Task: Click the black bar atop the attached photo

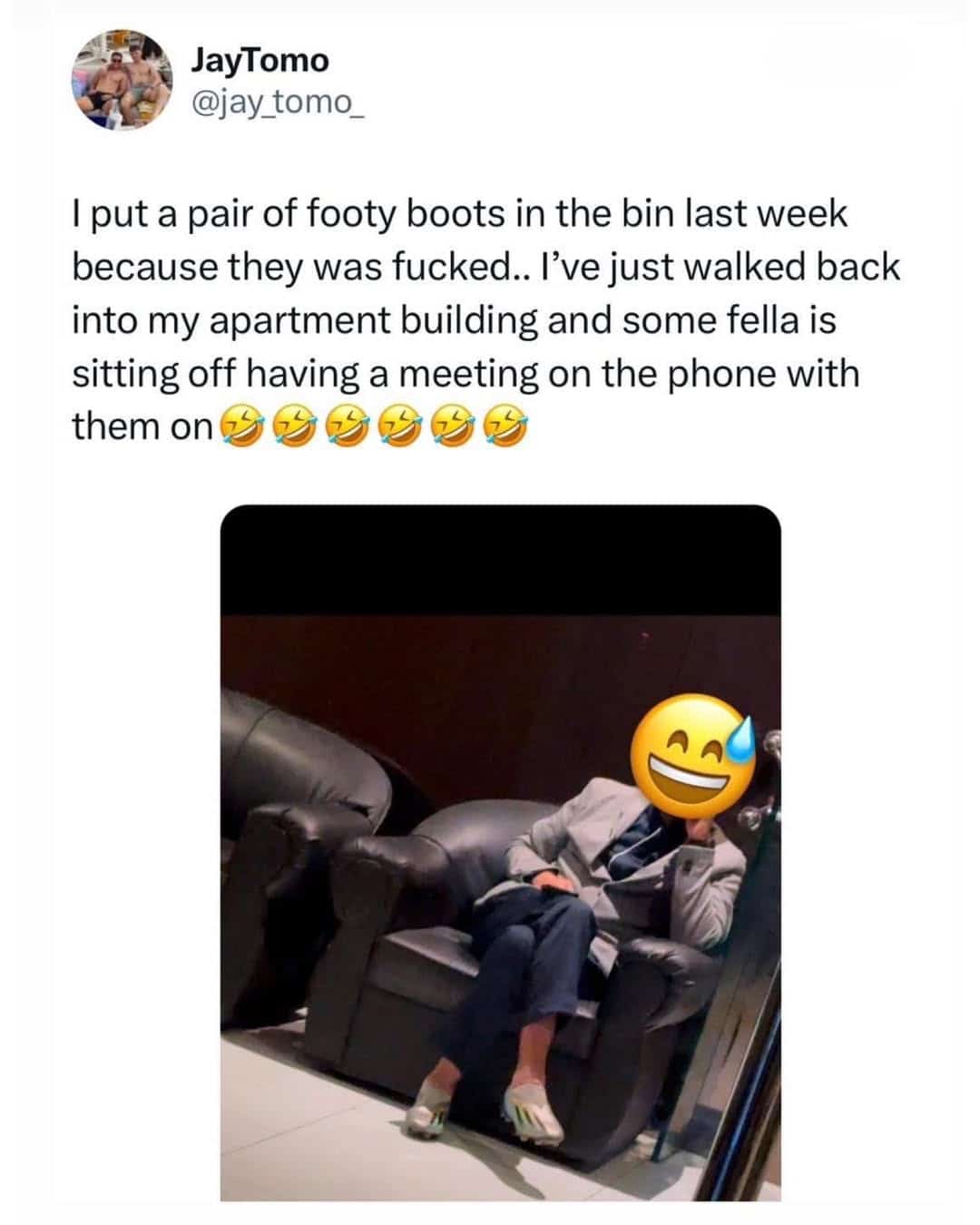Action: point(501,560)
